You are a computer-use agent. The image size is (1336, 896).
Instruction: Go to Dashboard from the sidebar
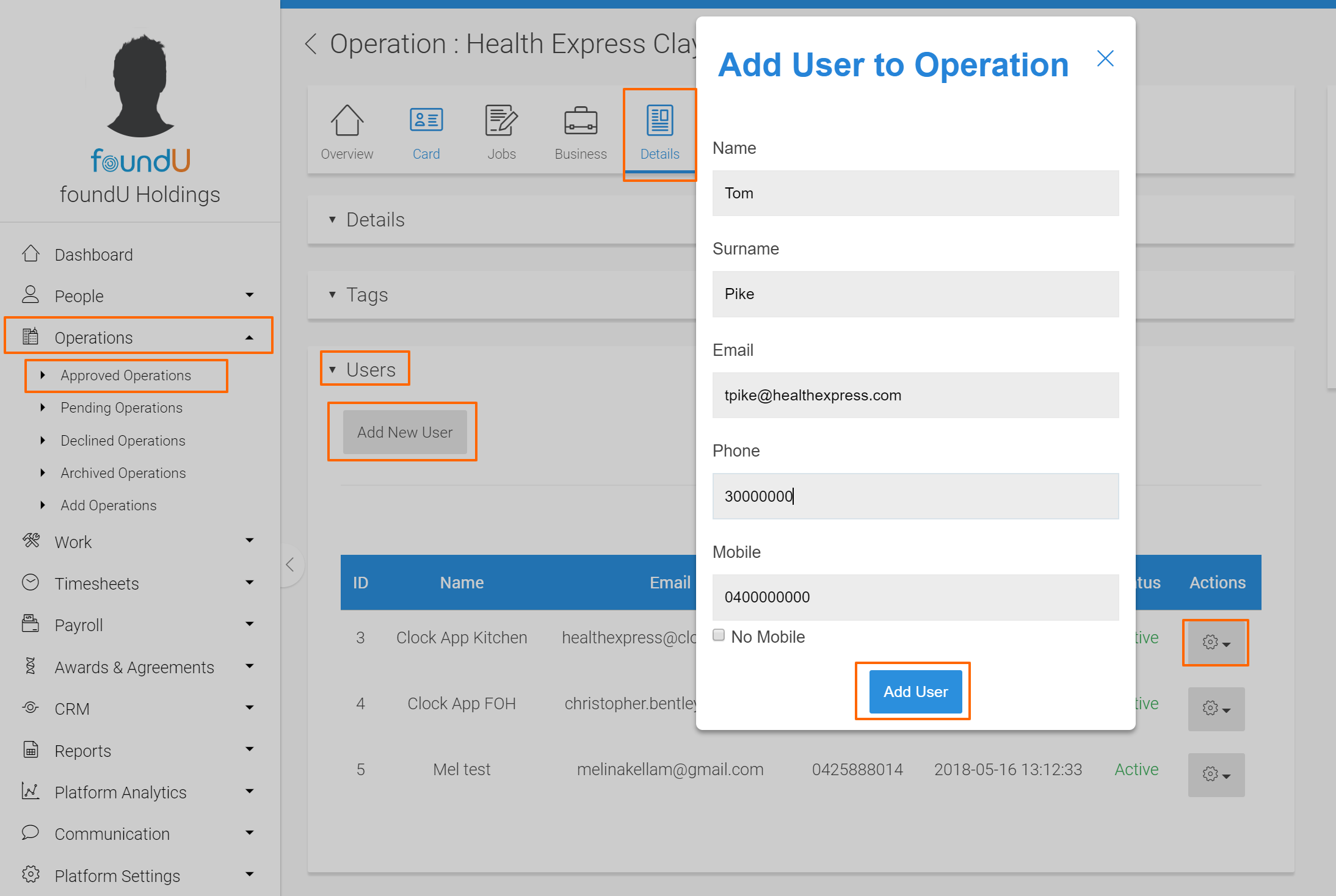click(93, 255)
